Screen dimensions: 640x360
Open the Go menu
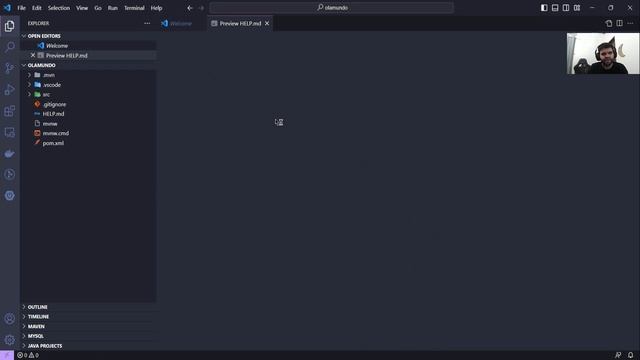pos(98,8)
